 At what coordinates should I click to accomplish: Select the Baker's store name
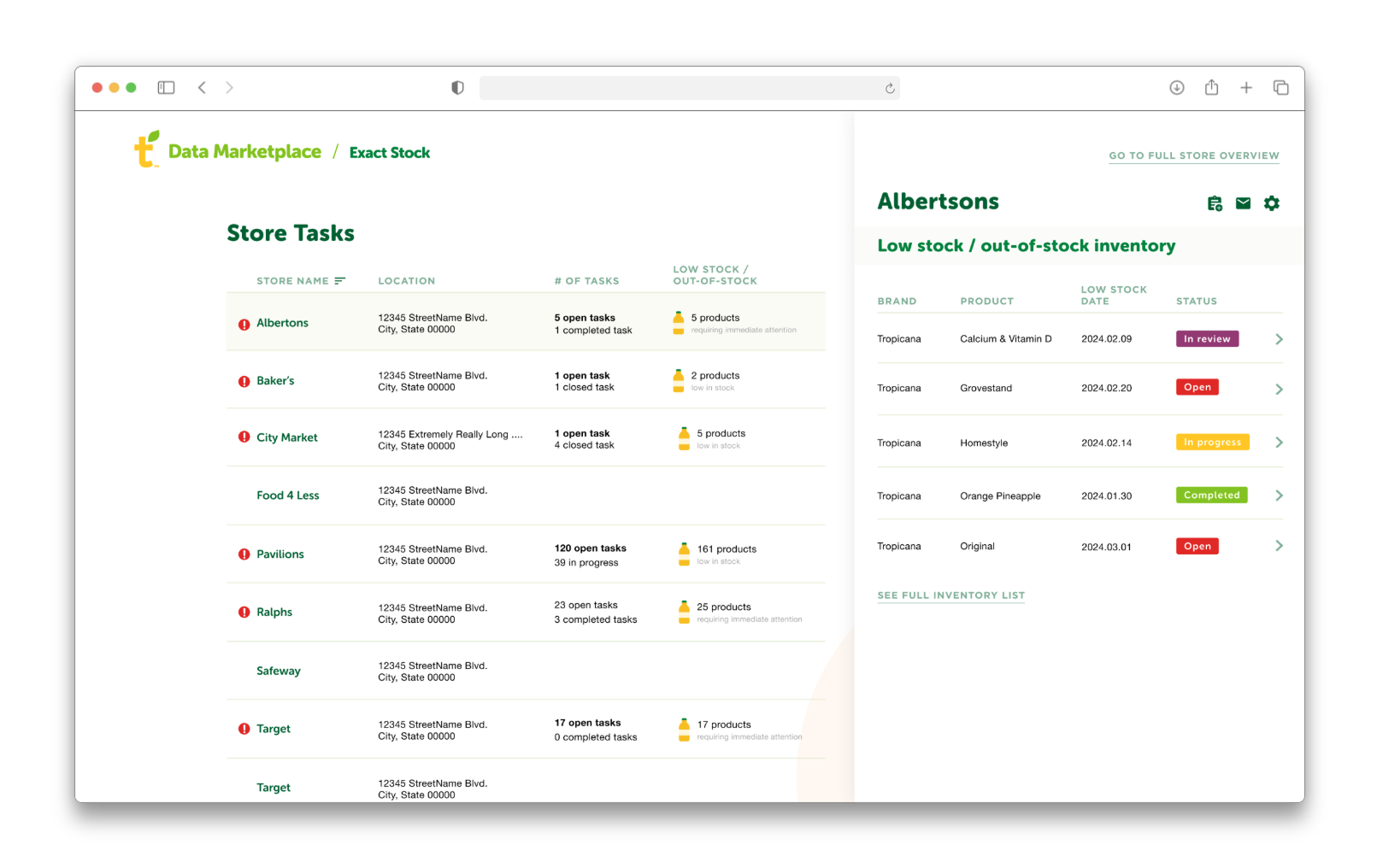pos(275,381)
